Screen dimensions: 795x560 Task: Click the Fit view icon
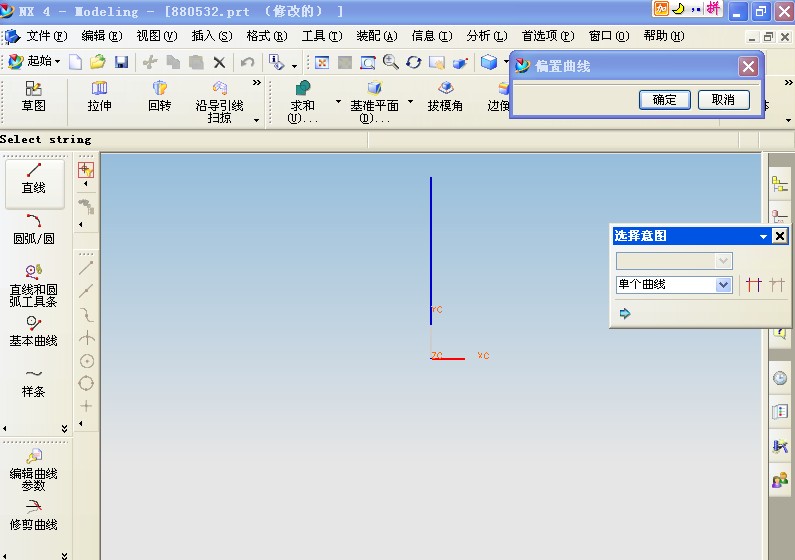point(321,62)
